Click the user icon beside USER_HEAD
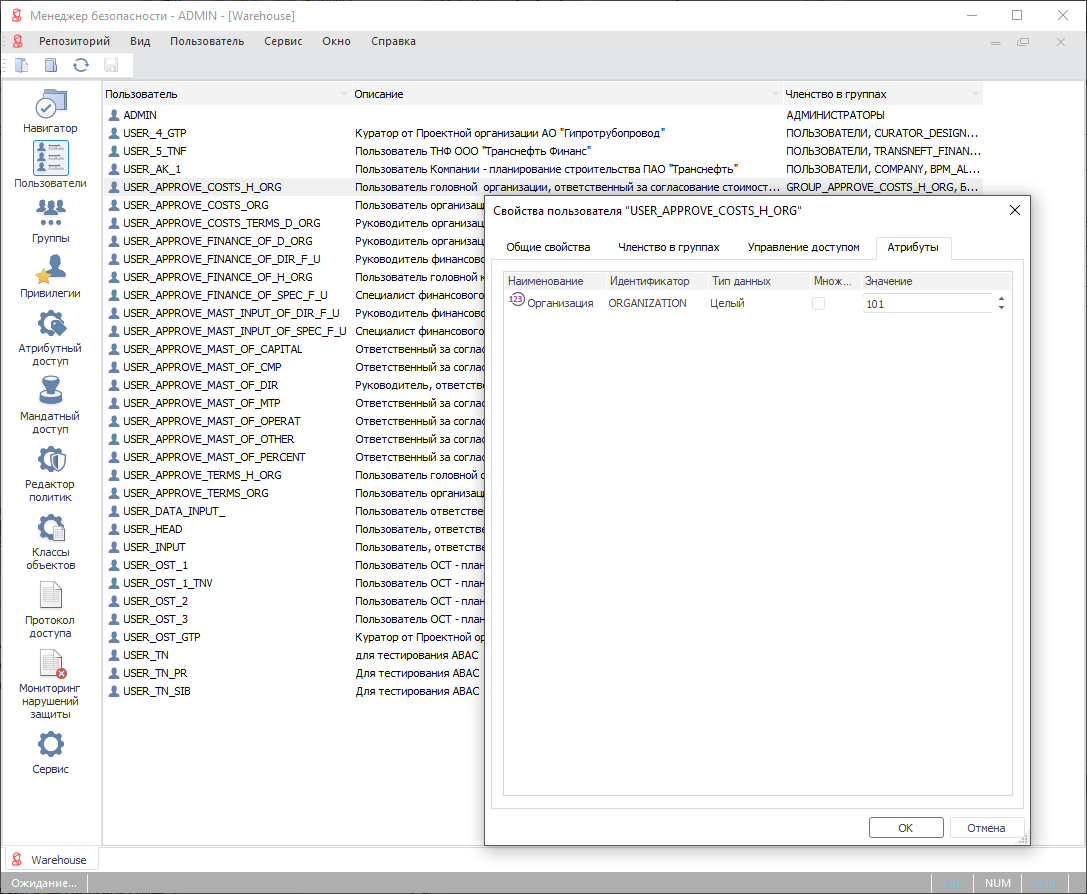This screenshot has width=1087, height=894. pos(114,529)
